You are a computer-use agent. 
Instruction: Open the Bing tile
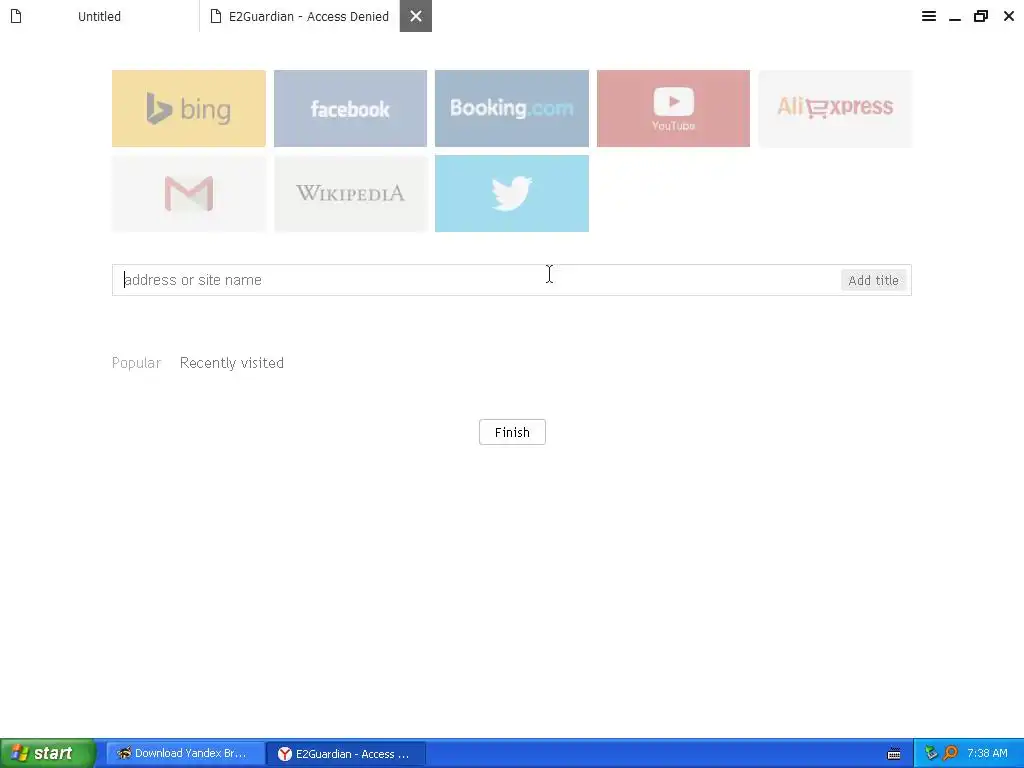tap(189, 108)
